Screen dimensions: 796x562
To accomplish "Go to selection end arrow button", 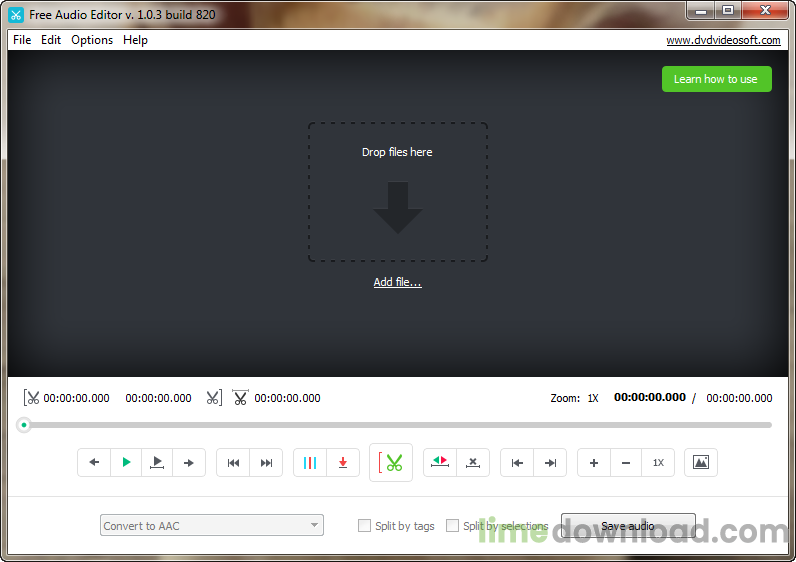I will [550, 462].
